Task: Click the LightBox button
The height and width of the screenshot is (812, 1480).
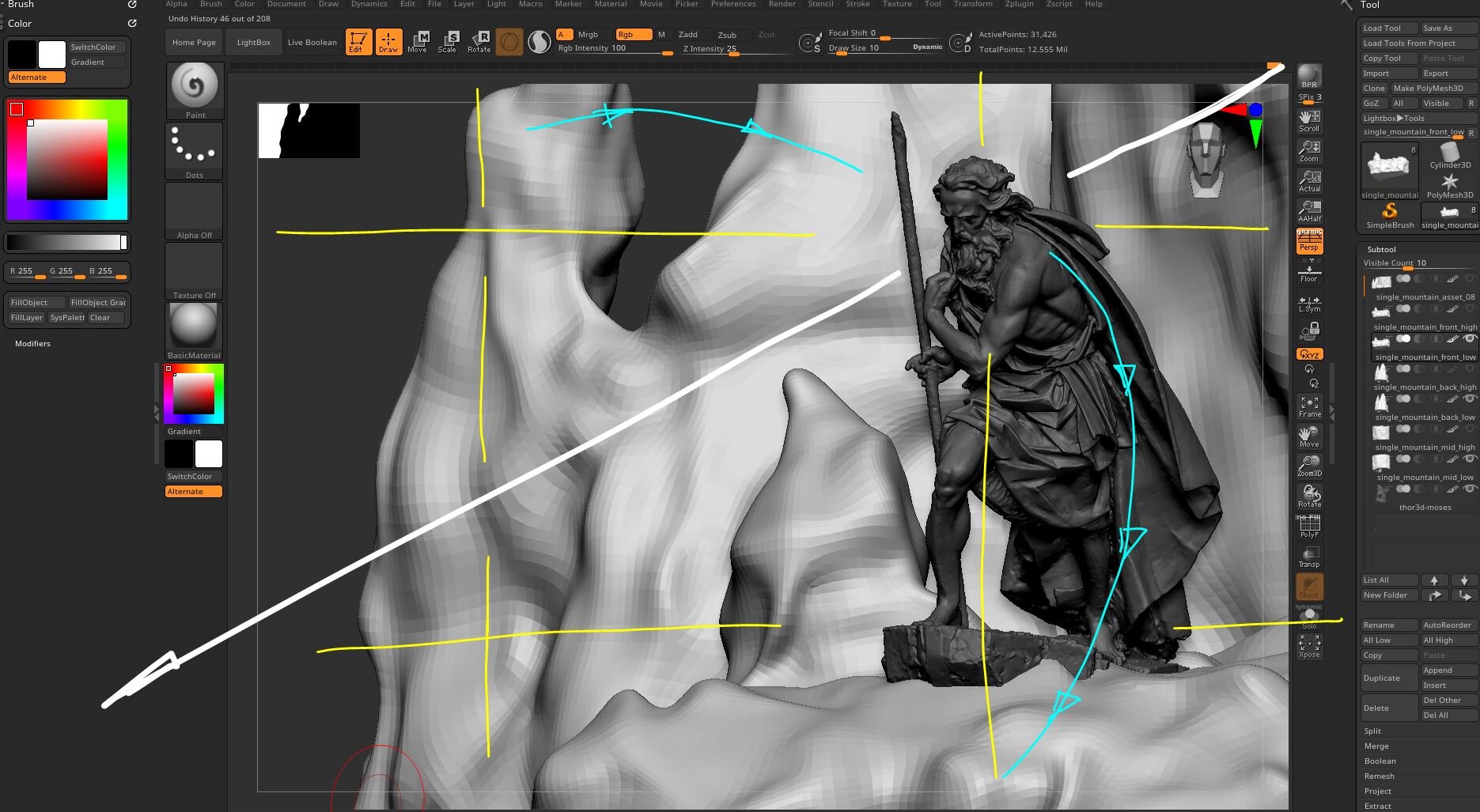Action: (x=253, y=42)
